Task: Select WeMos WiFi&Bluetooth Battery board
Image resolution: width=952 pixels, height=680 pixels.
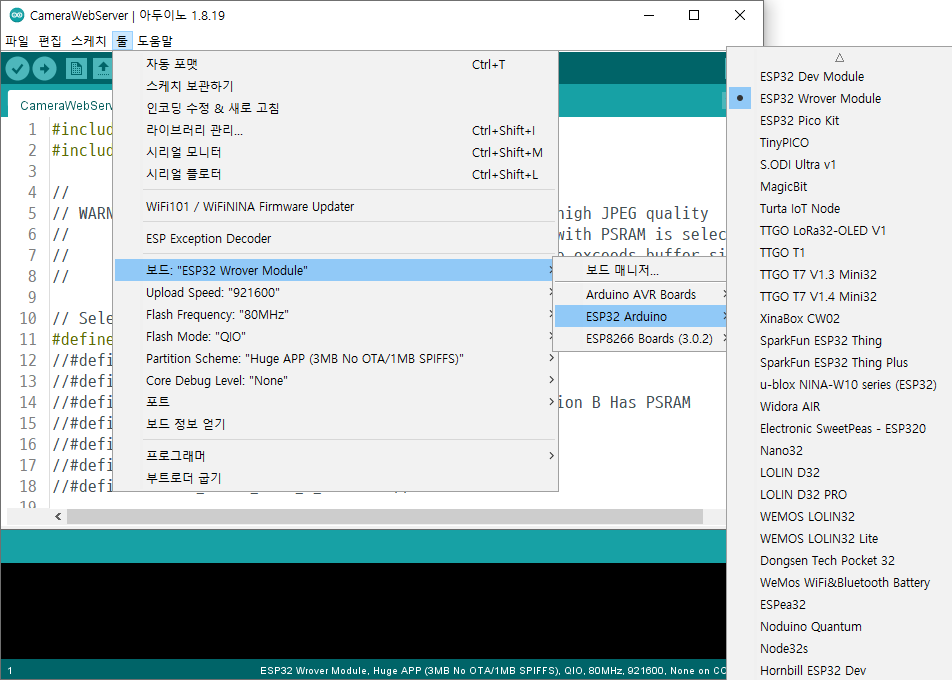Action: [x=839, y=582]
